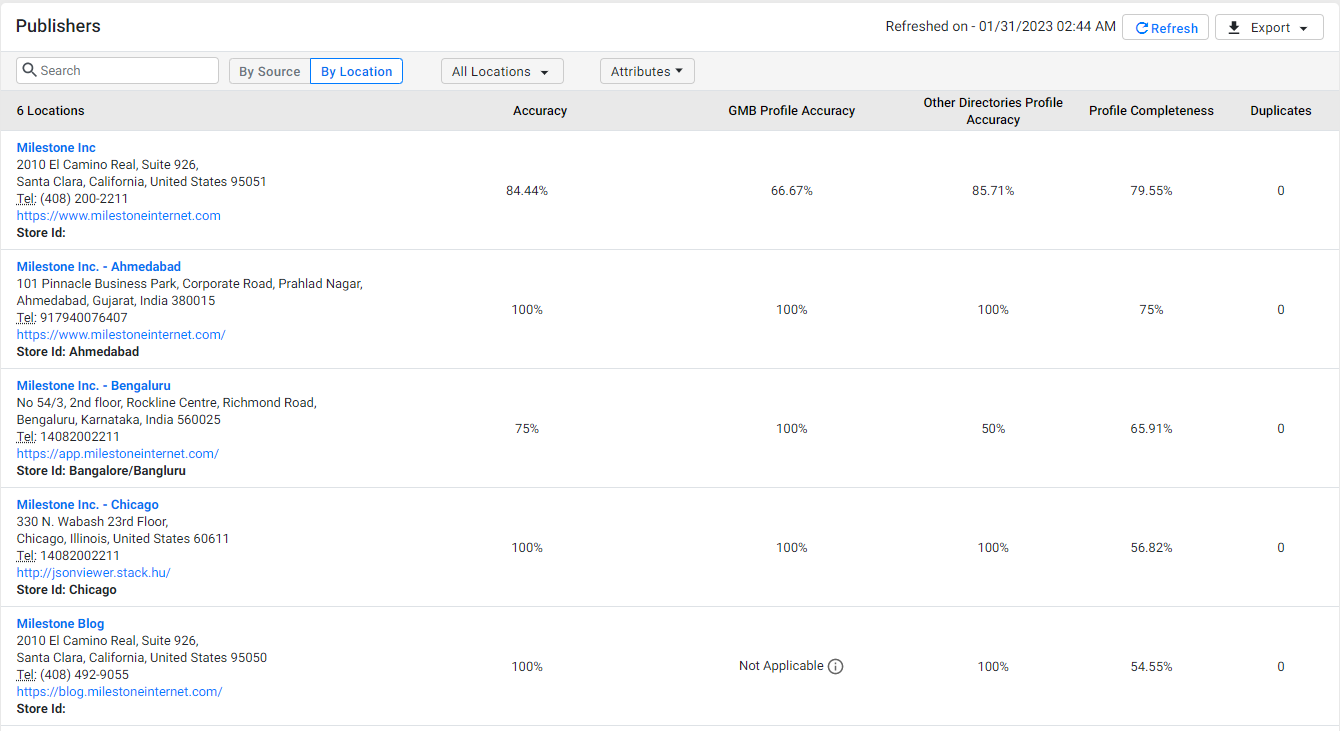Open the Attributes dropdown
Viewport: 1340px width, 731px height.
(647, 71)
